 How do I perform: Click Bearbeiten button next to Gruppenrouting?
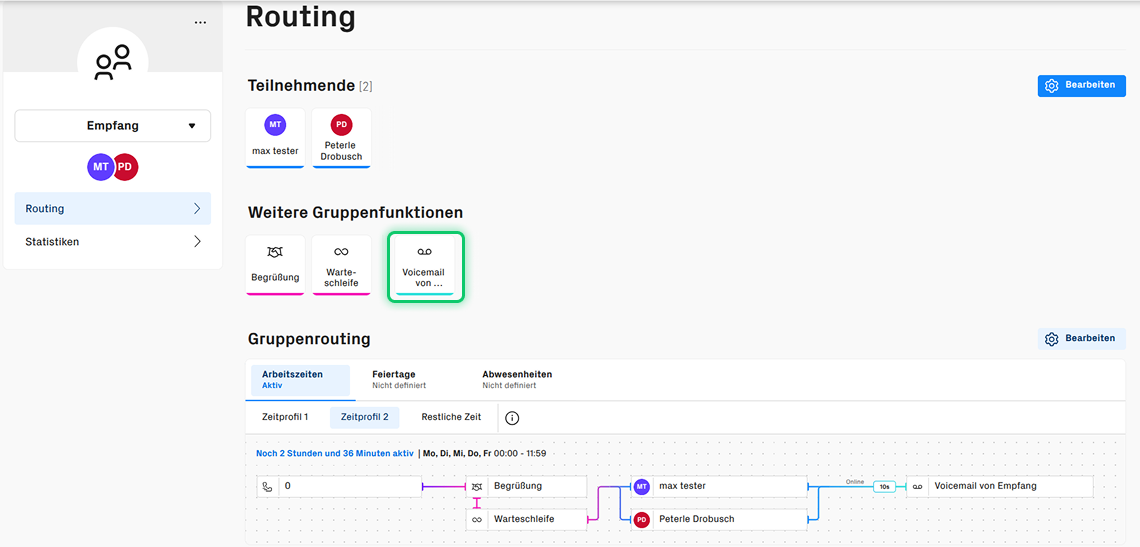click(x=1081, y=338)
